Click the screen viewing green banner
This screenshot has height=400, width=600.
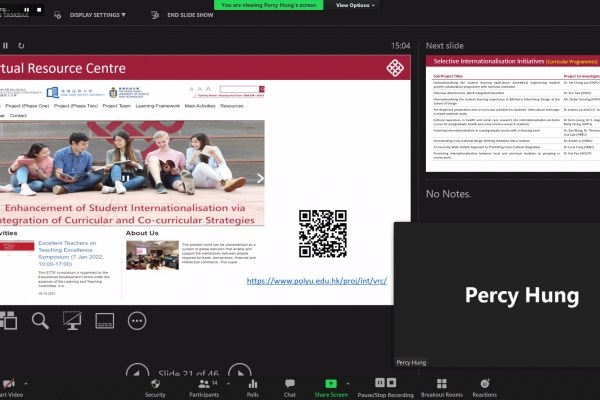click(269, 5)
